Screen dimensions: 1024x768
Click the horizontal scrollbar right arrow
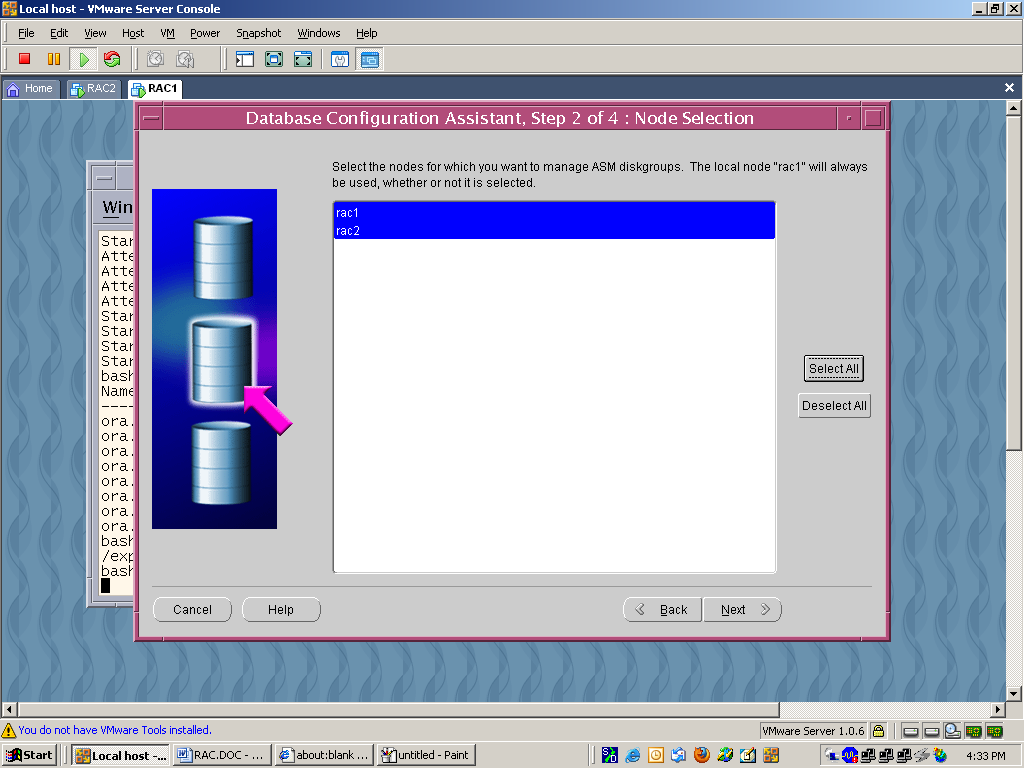997,709
